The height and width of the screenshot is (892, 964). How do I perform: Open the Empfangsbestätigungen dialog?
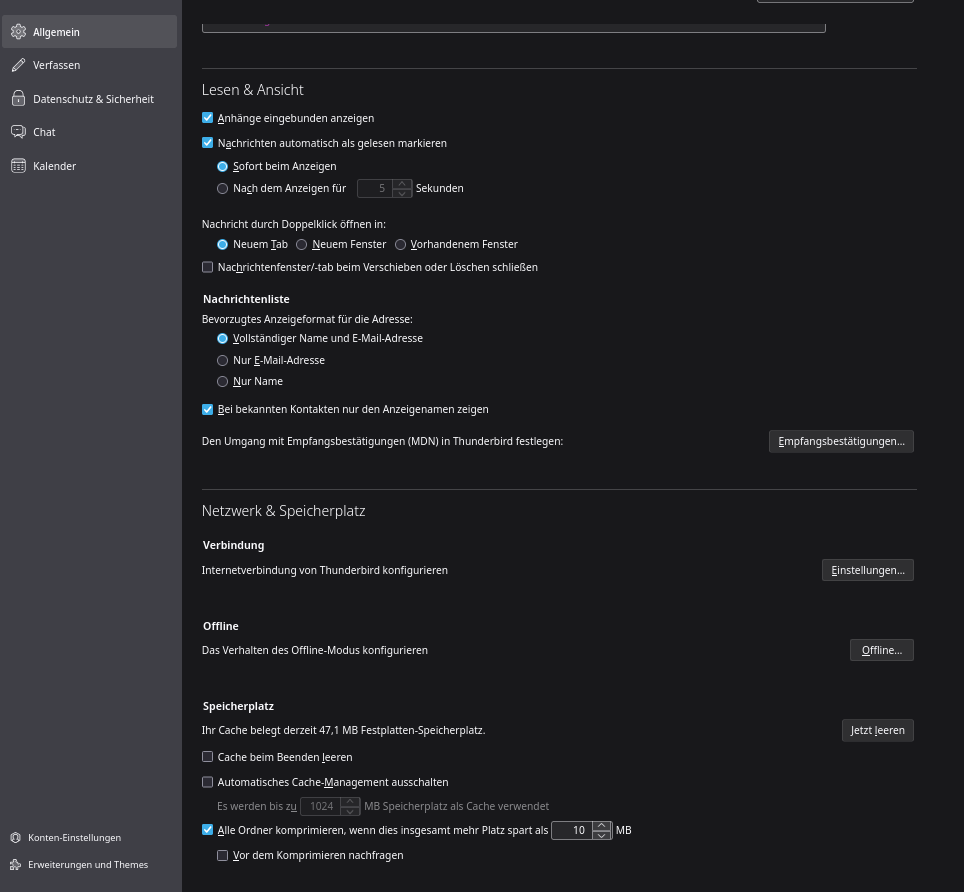841,441
